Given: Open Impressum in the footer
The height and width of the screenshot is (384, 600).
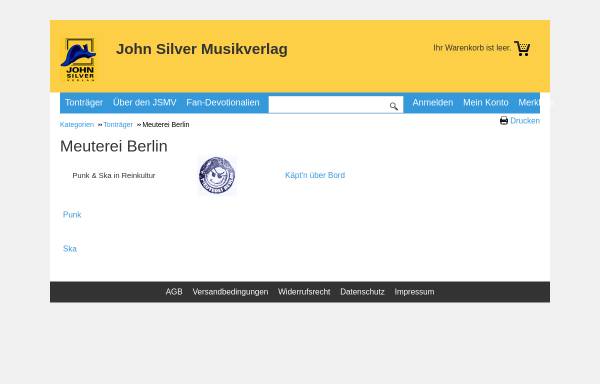Looking at the screenshot, I should click(x=414, y=292).
